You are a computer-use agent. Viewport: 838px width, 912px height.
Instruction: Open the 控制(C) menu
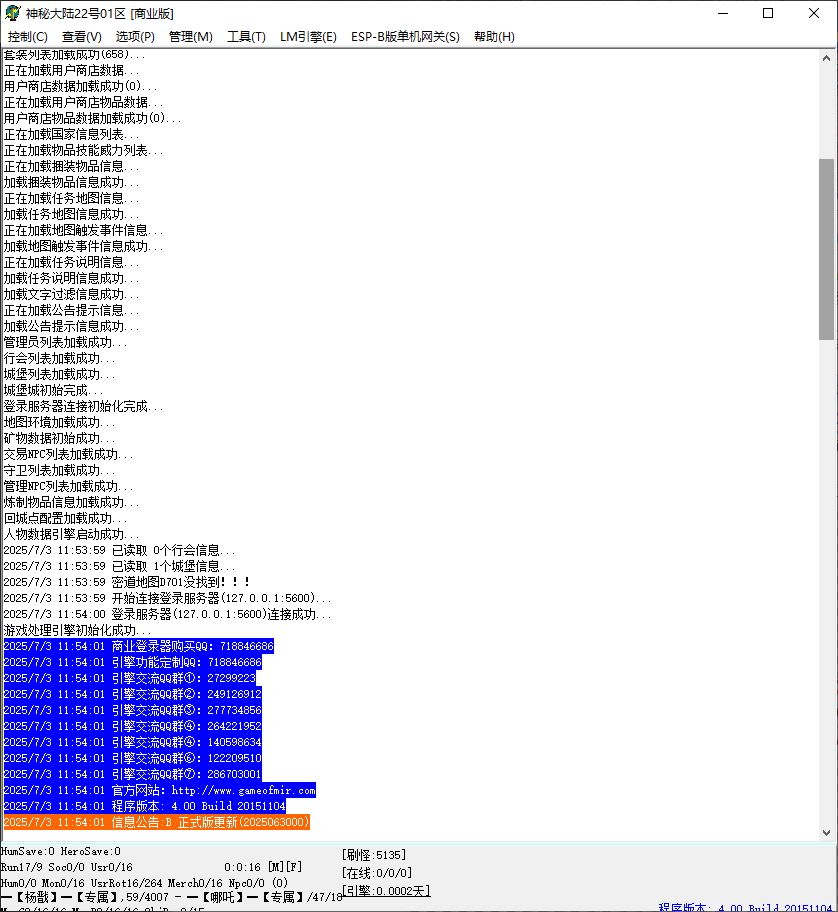pos(27,37)
